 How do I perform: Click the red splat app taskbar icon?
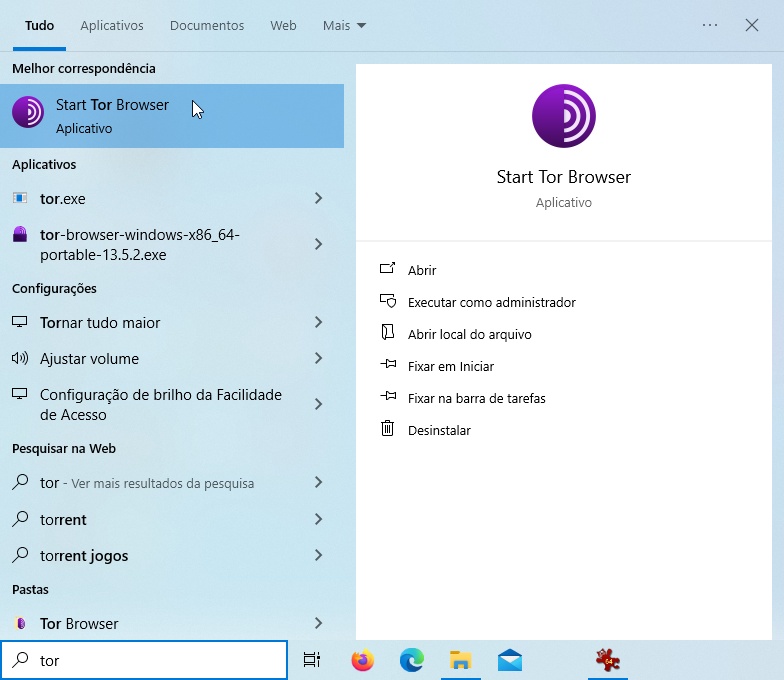(608, 660)
